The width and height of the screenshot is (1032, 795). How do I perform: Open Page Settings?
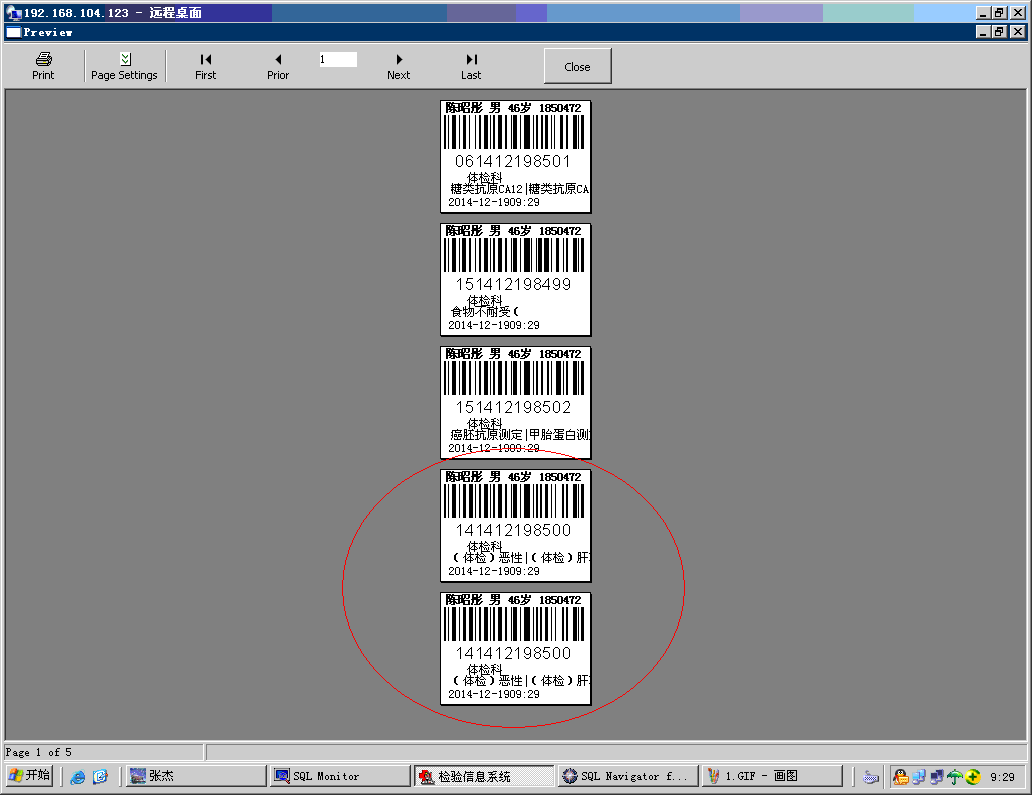click(x=124, y=66)
